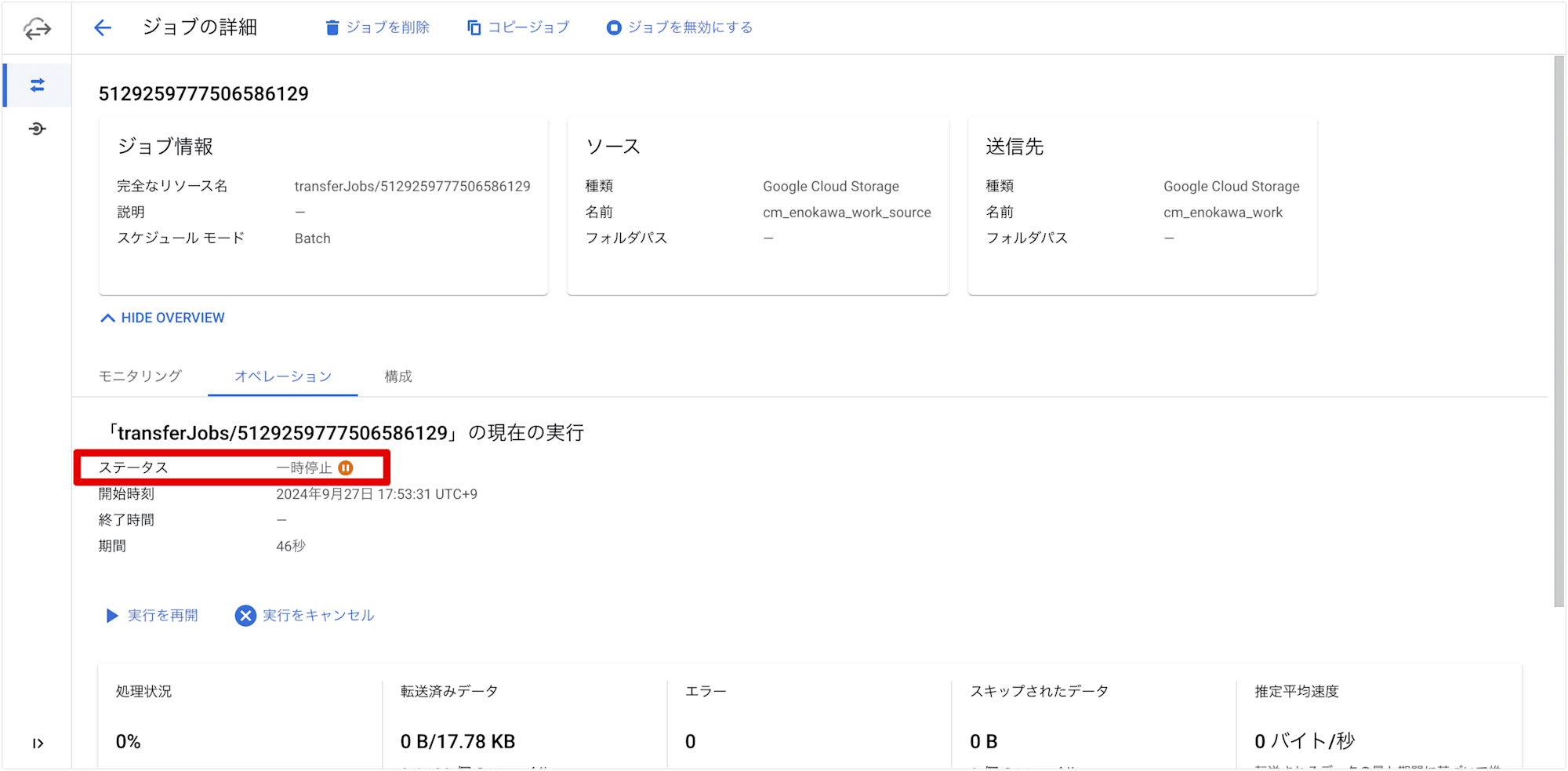Click Google Cloud Storage in the ソース card
Image resolution: width=1568 pixels, height=771 pixels.
[x=831, y=187]
